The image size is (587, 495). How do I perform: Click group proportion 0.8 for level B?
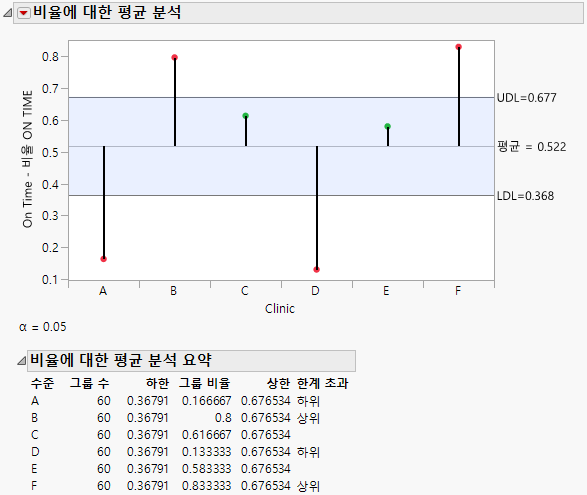[x=223, y=418]
